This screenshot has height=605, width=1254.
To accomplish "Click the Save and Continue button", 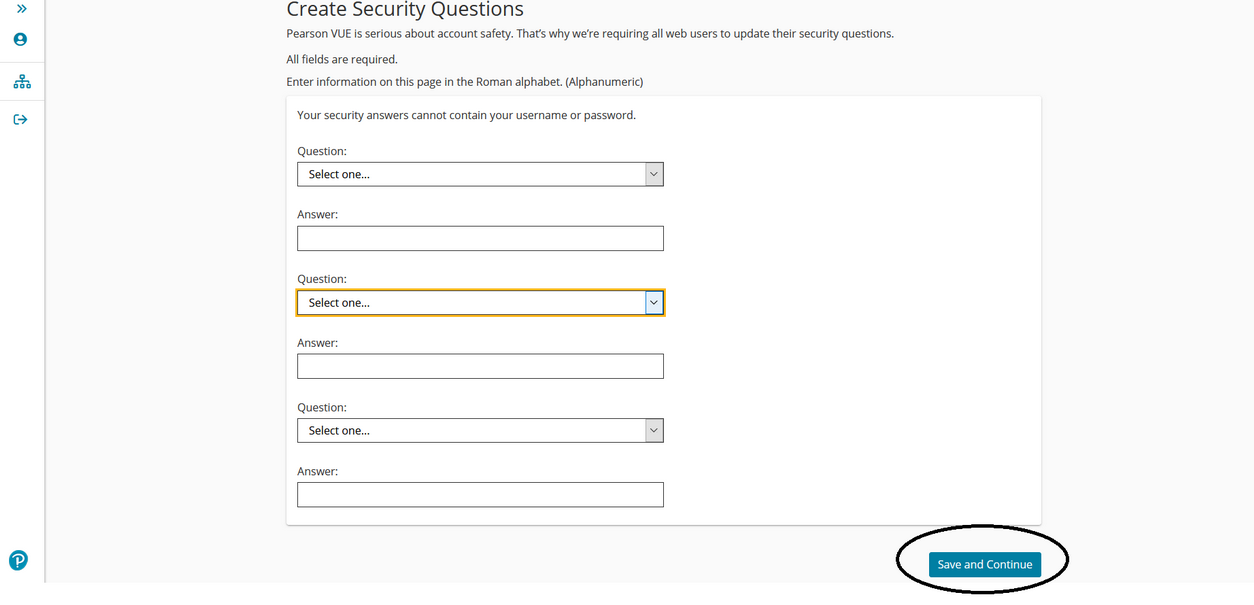I will coord(985,564).
